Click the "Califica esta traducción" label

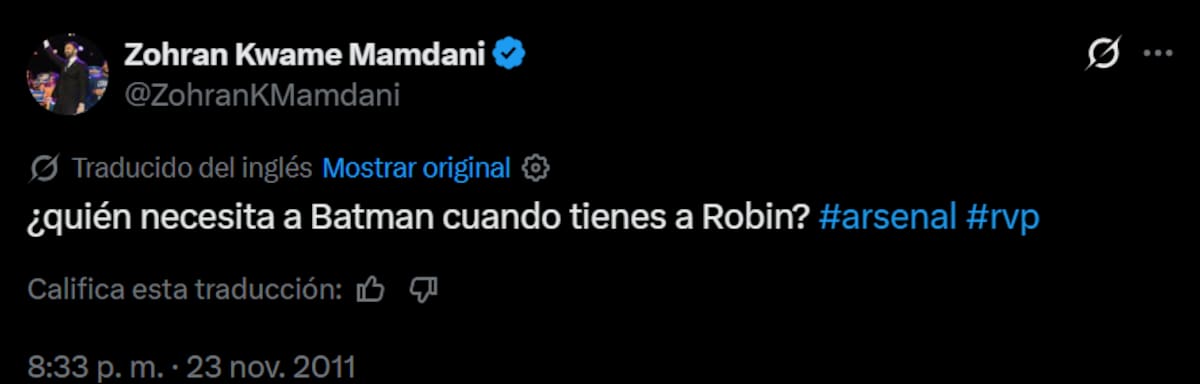[179, 290]
